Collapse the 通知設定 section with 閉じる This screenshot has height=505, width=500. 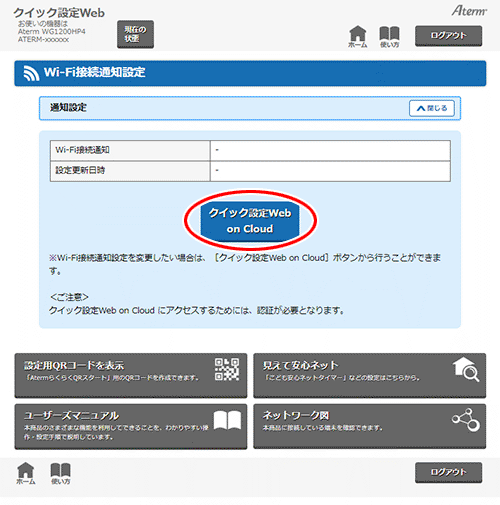click(432, 108)
